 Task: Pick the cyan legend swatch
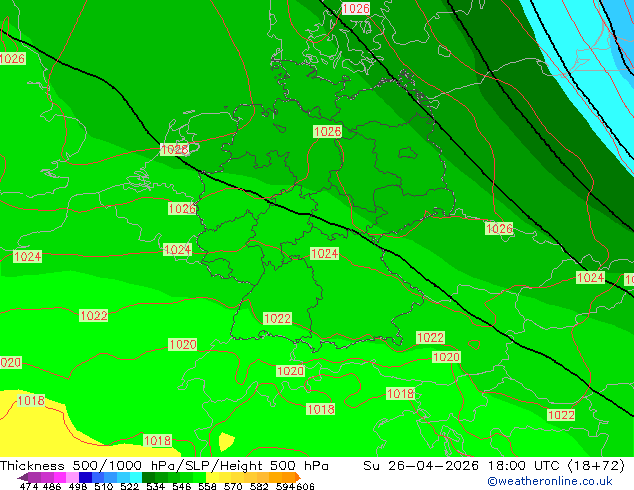pyautogui.click(x=136, y=477)
